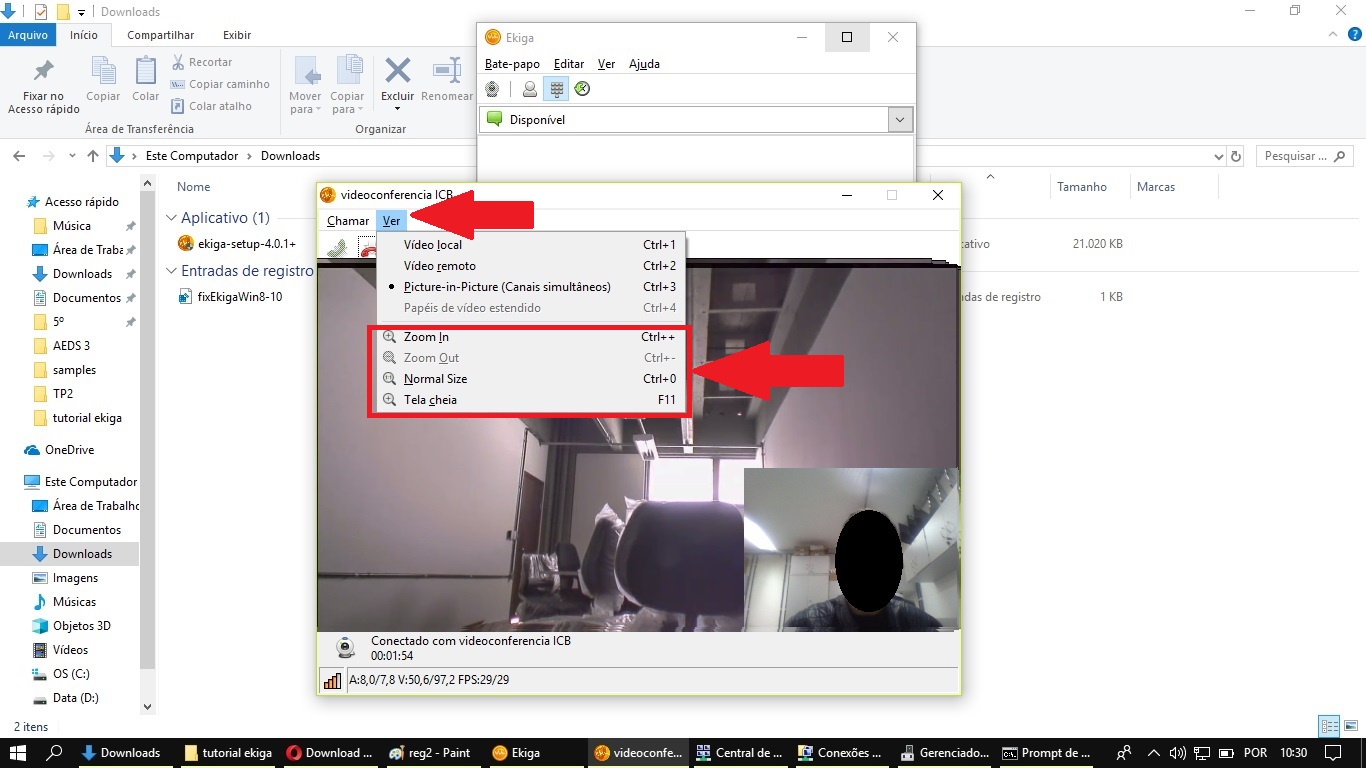1366x768 pixels.
Task: Collapse the Aplicativo group
Action: (172, 218)
